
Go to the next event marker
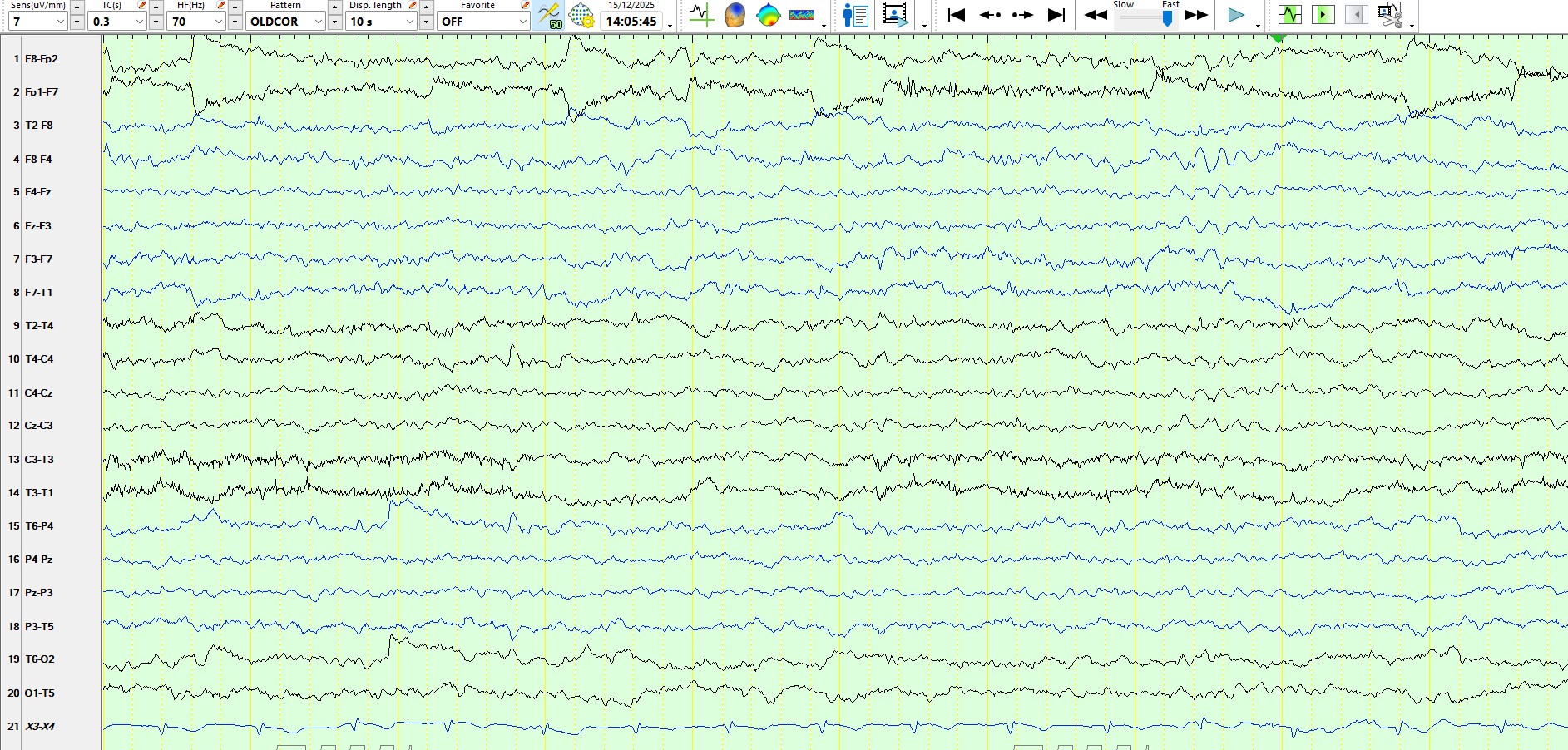pos(1022,15)
